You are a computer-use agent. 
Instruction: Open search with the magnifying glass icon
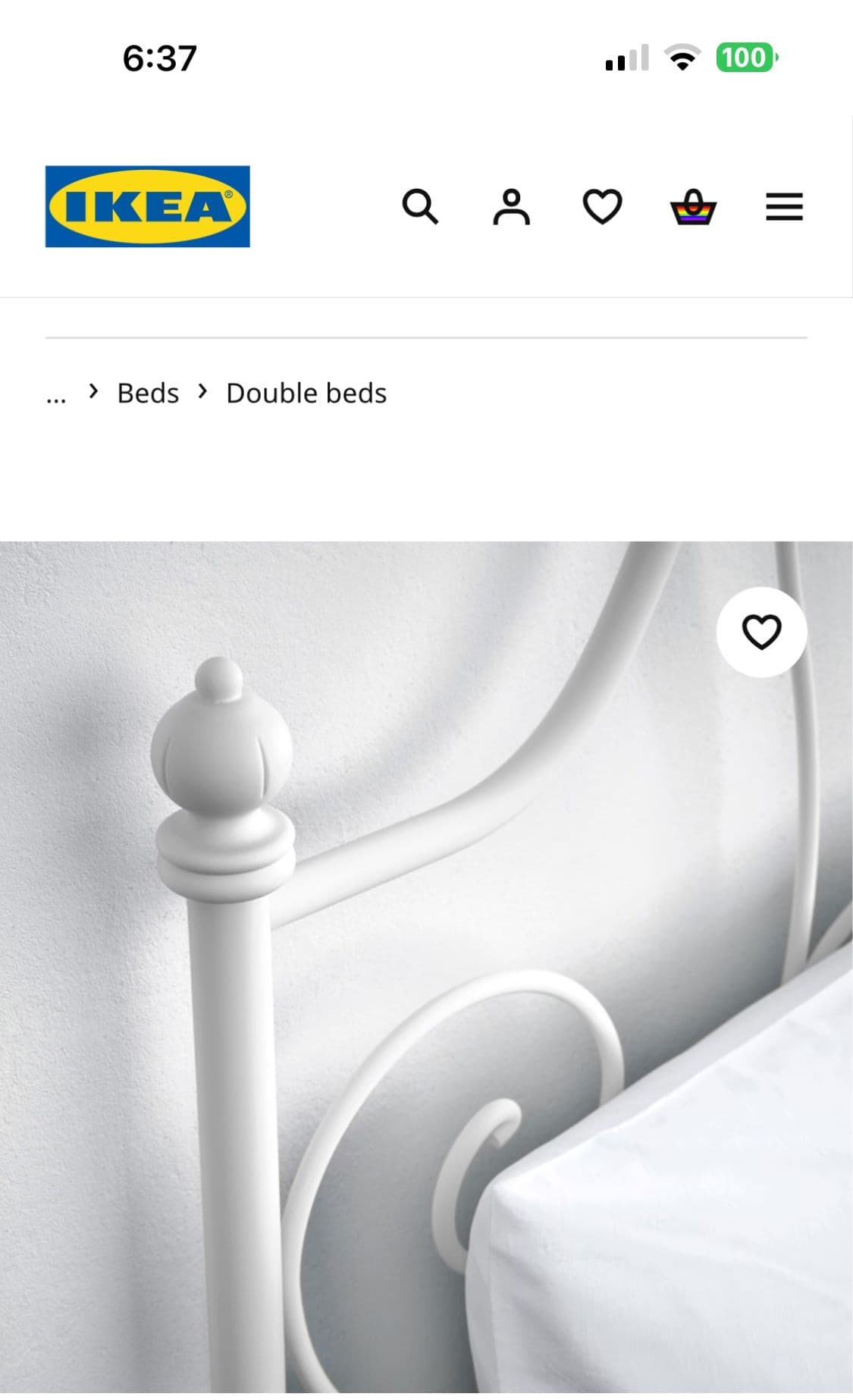coord(420,206)
